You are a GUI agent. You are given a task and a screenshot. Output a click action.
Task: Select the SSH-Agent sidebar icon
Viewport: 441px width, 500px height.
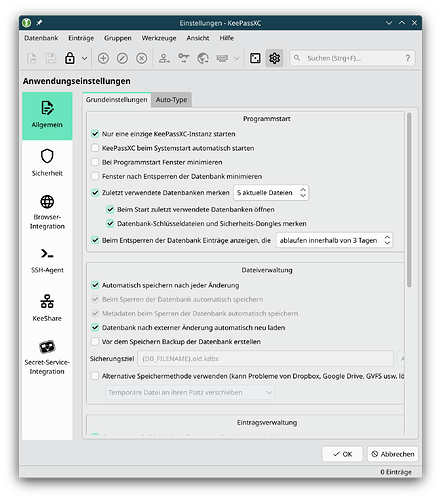(47, 254)
